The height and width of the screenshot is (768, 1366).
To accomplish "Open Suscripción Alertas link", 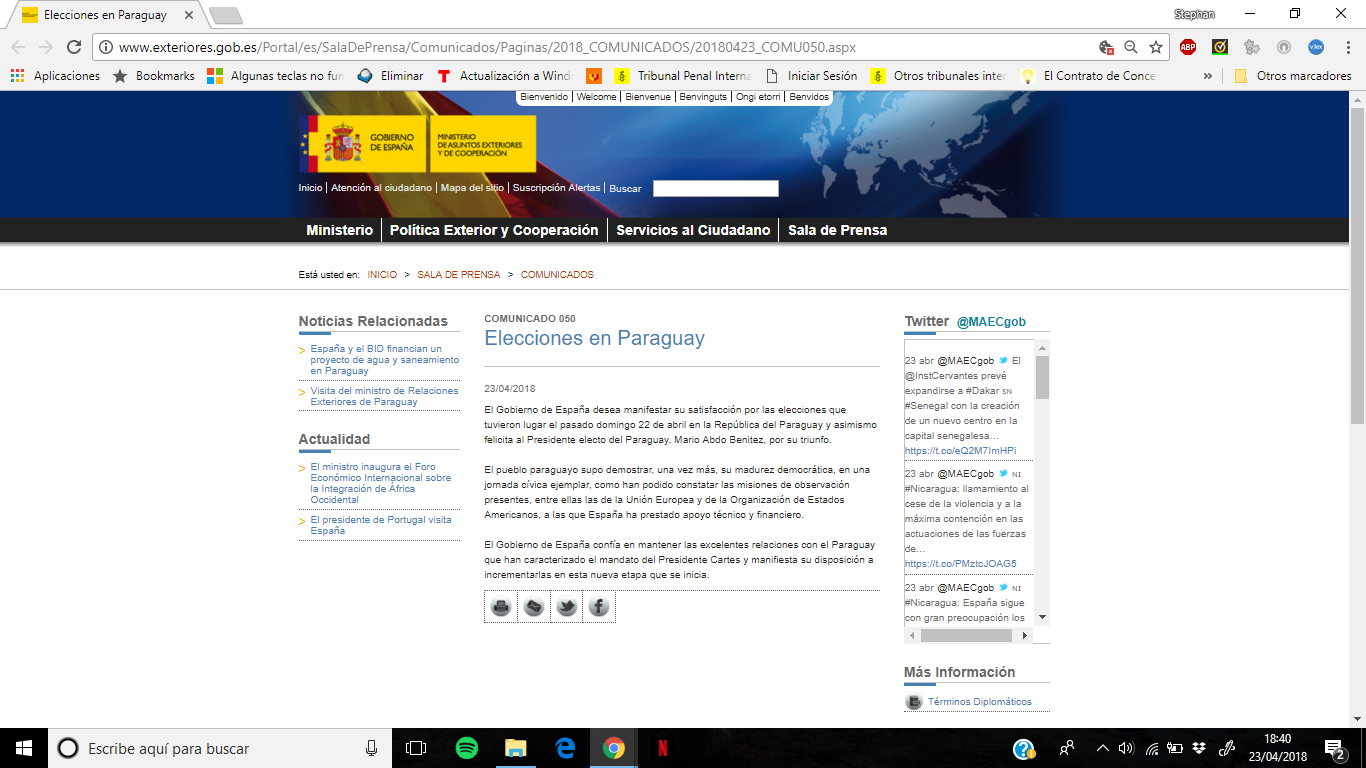I will (x=557, y=188).
